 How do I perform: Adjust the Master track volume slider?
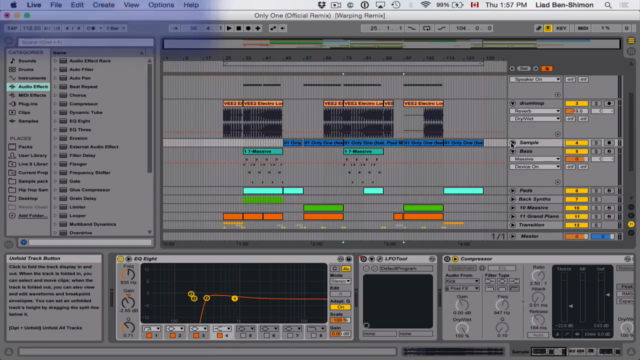pyautogui.click(x=576, y=236)
